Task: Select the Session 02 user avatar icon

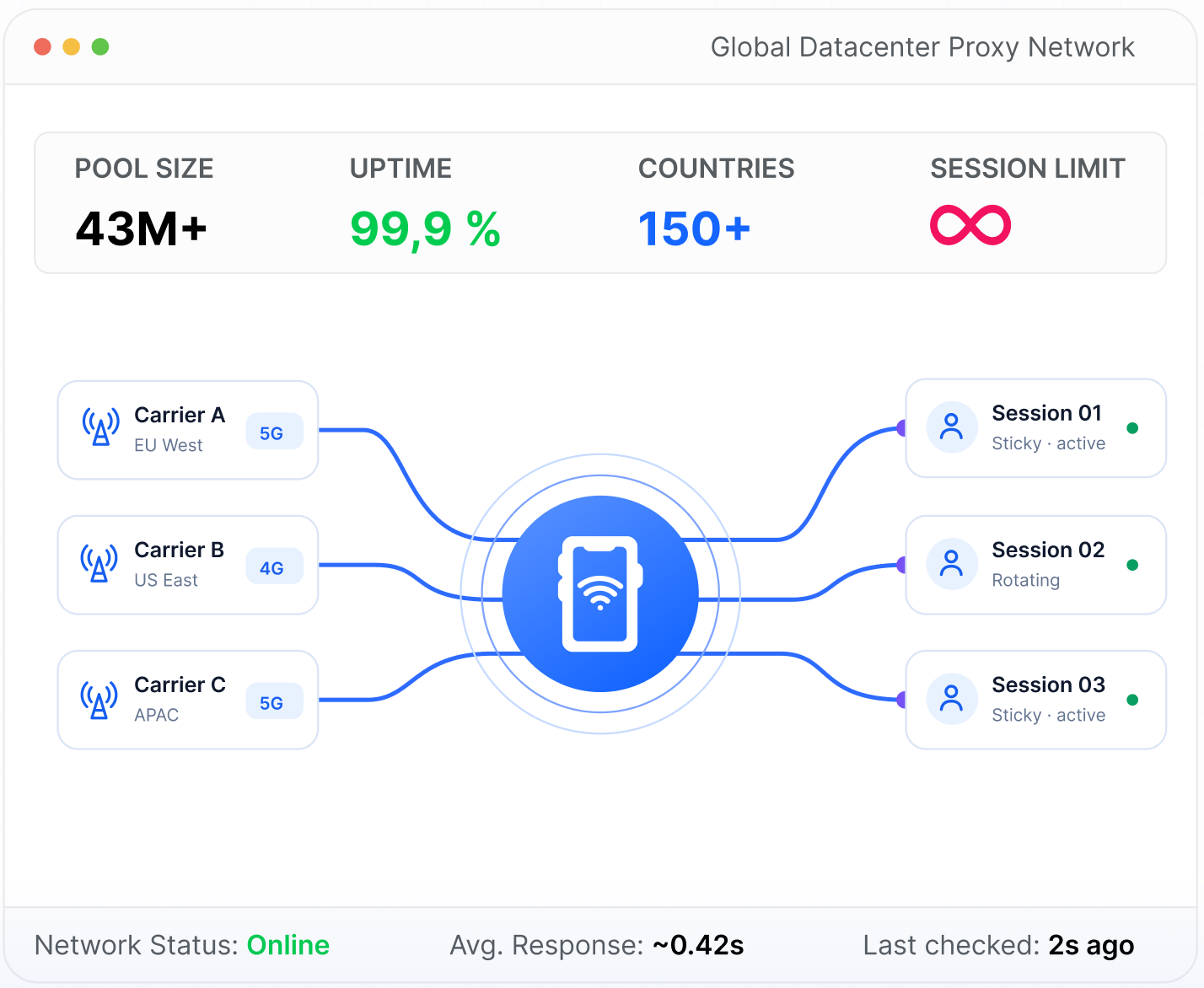Action: pos(952,564)
